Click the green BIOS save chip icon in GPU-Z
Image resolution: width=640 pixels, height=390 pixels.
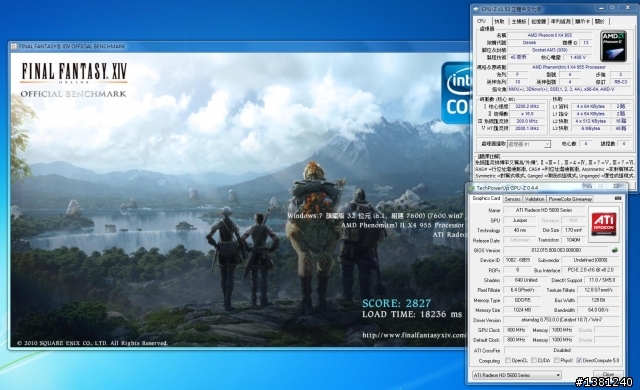tap(614, 250)
